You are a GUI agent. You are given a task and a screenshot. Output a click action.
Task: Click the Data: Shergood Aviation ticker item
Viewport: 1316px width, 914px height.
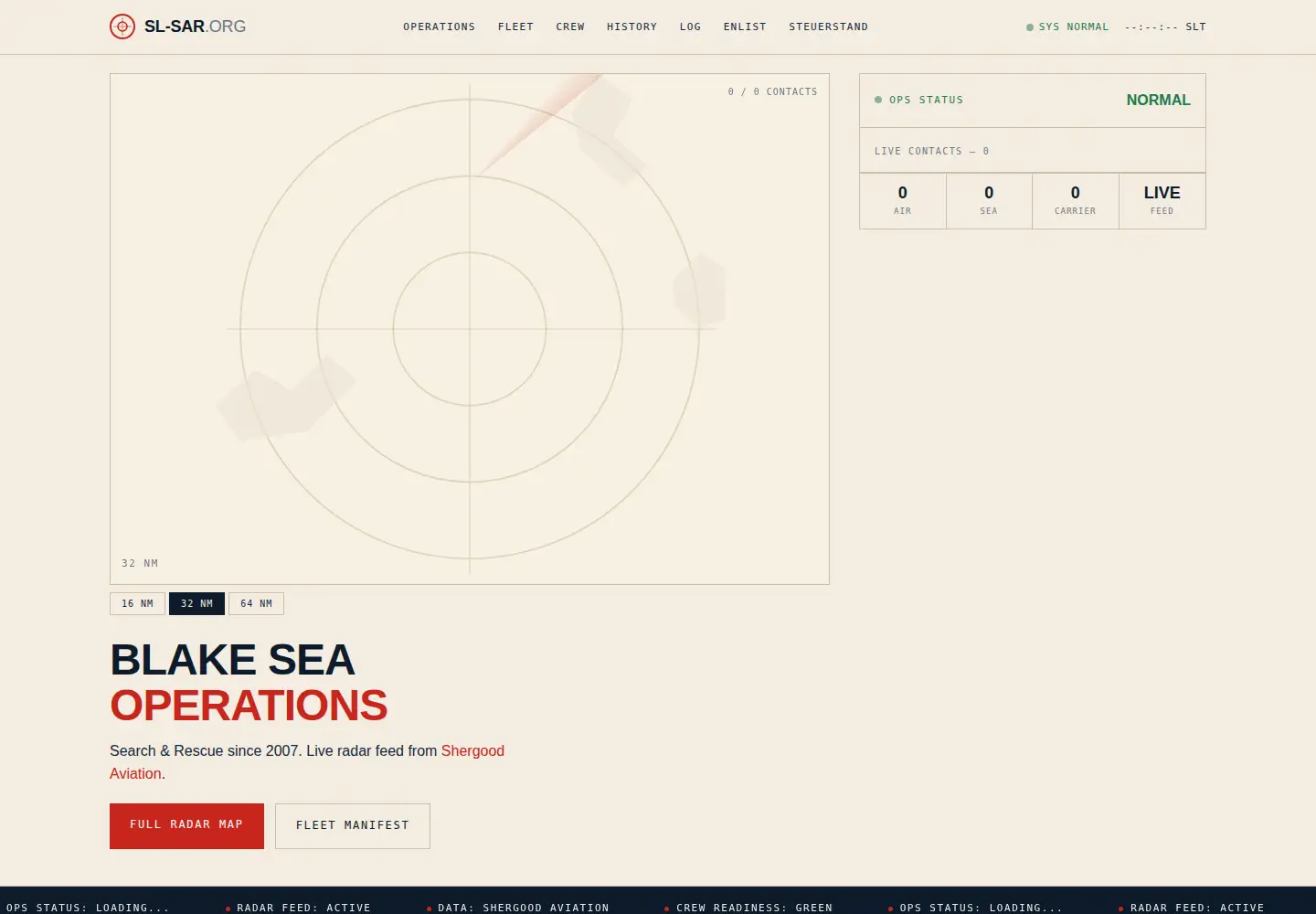point(518,908)
